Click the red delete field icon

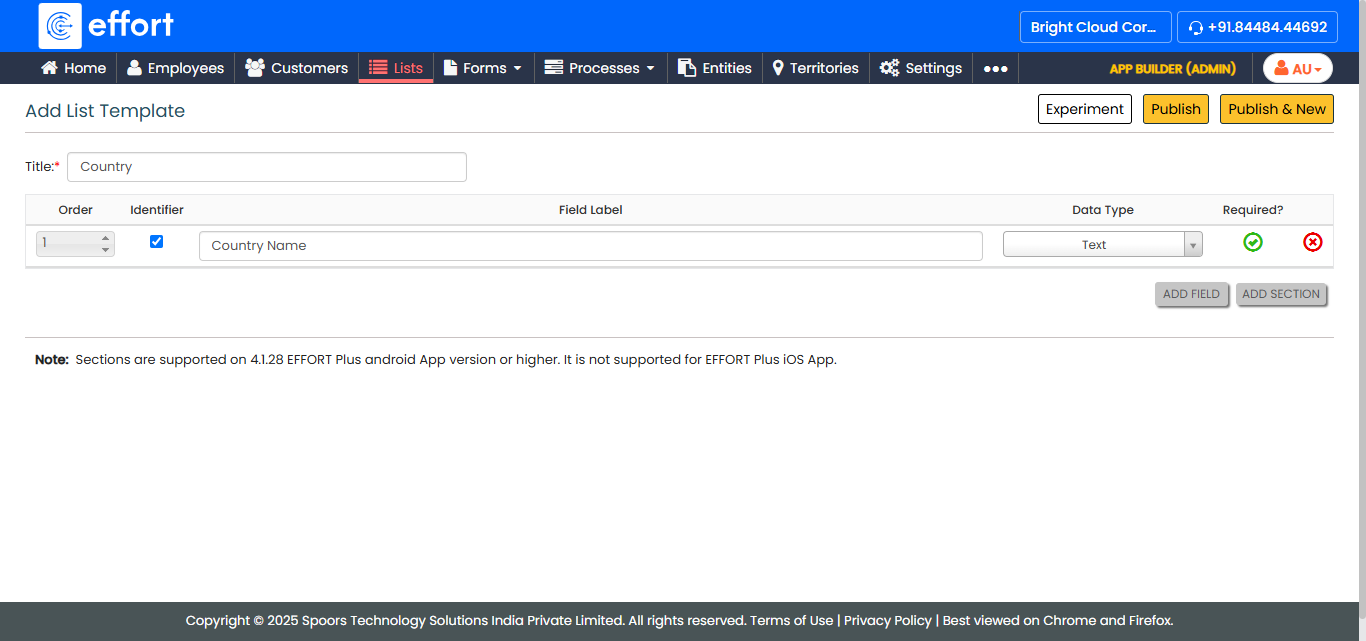(1312, 242)
